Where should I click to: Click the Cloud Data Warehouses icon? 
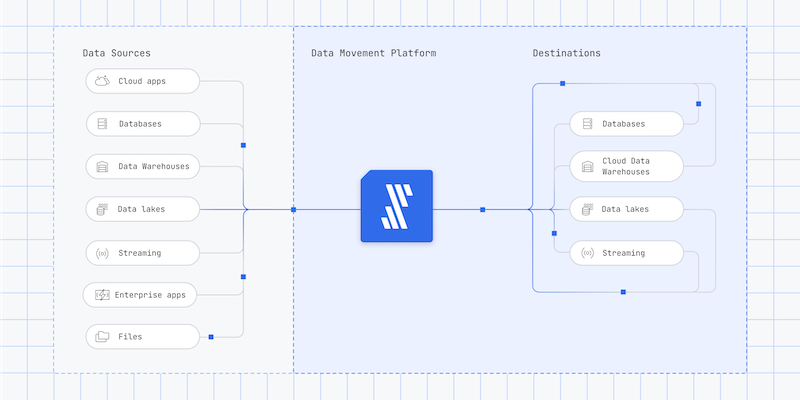[587, 166]
